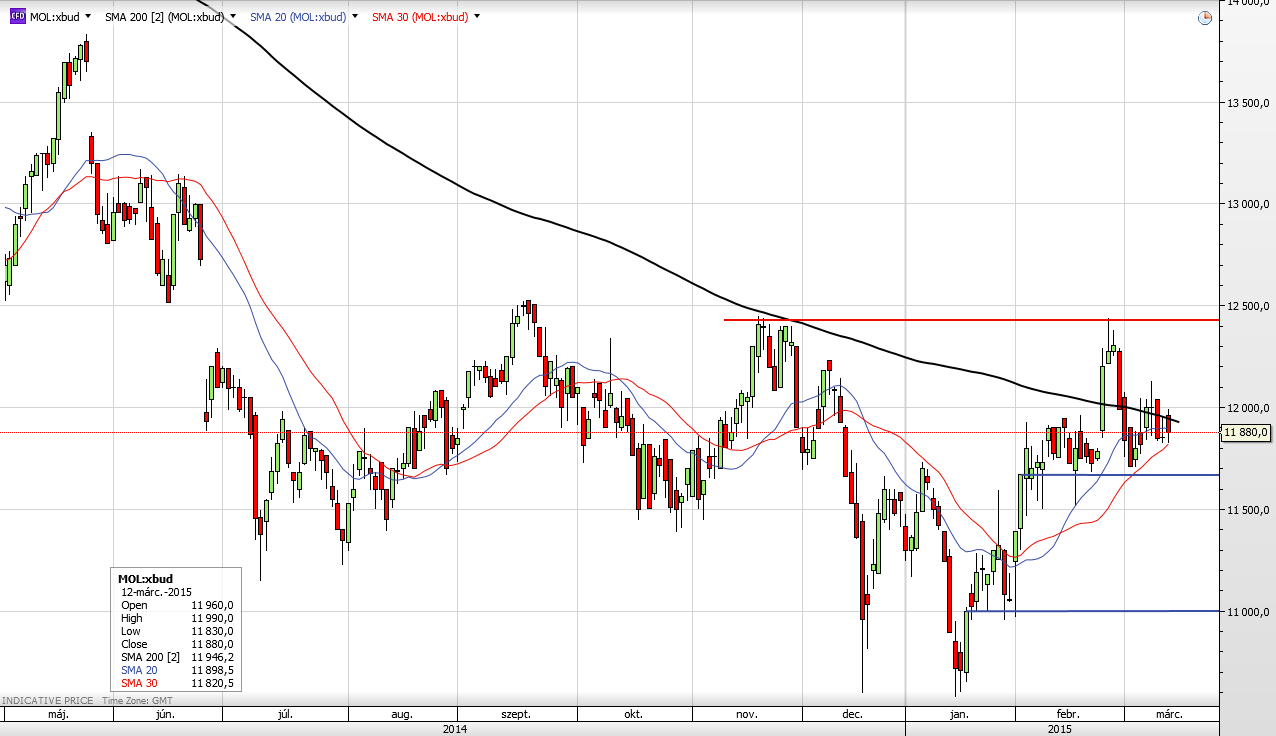The image size is (1276, 736).
Task: Click the clock pie icon at top right
Action: click(1204, 18)
